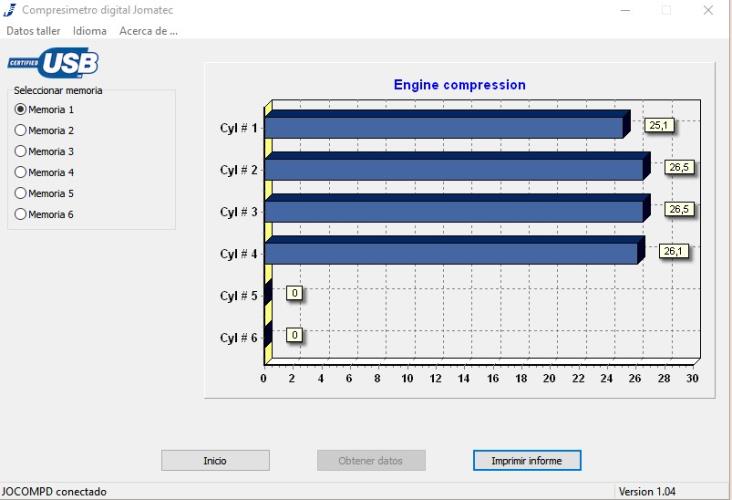Image resolution: width=732 pixels, height=500 pixels.
Task: Select Memoria 6 radio button
Action: pos(20,214)
